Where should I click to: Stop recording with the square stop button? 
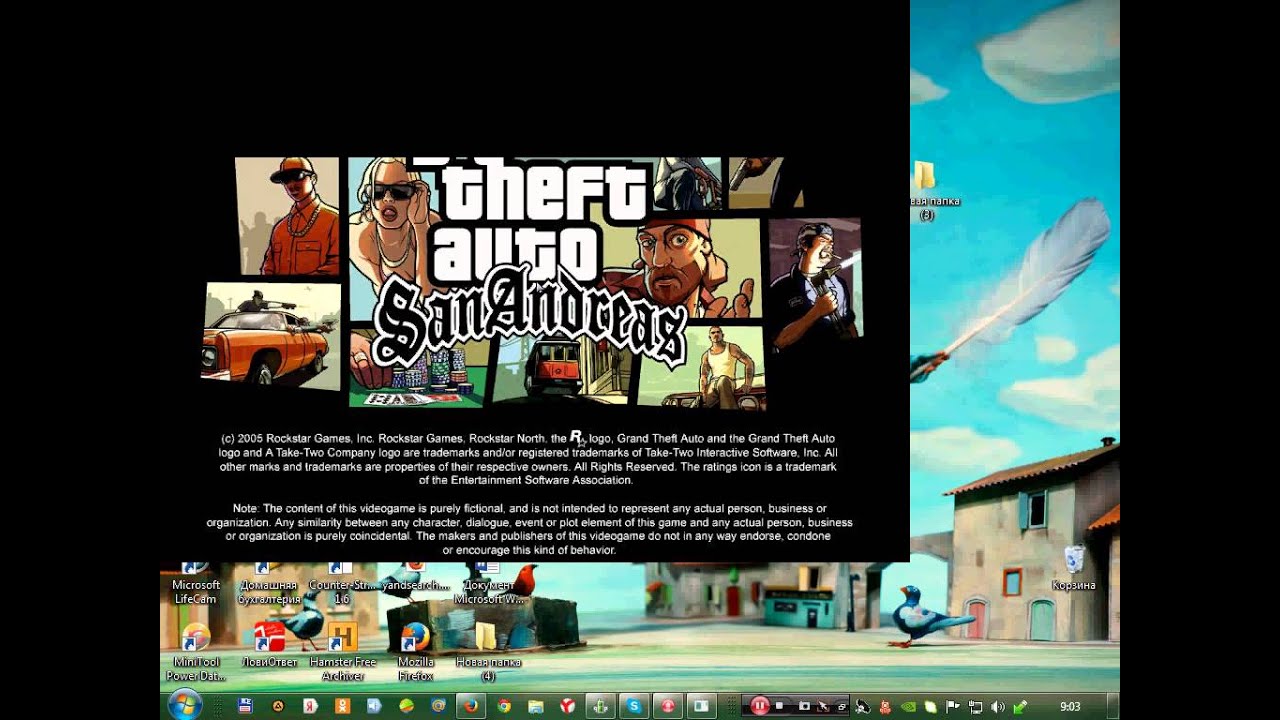[x=779, y=706]
